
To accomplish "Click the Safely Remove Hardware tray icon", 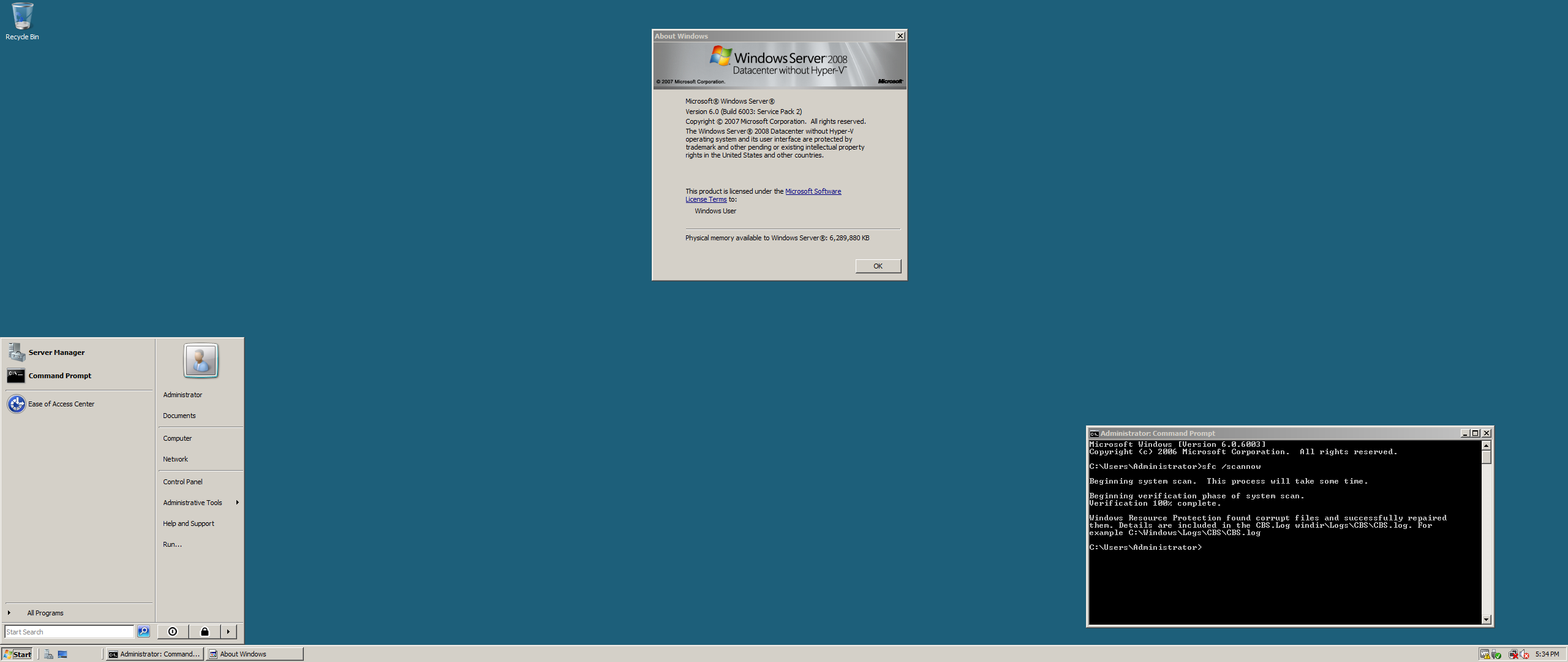I will 1496,654.
